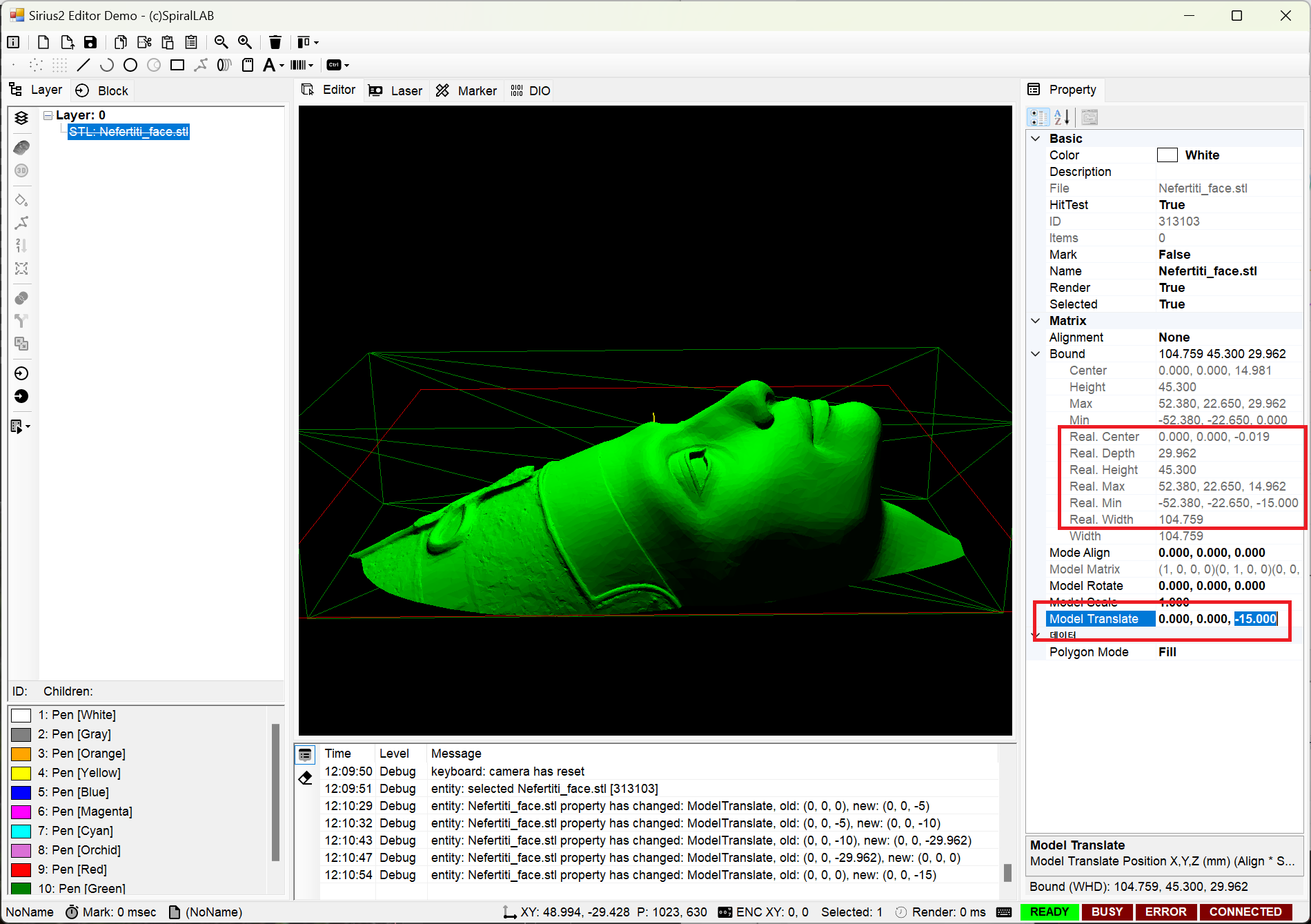This screenshot has width=1311, height=924.
Task: Click the paste array clipboard list icon
Action: coord(191,42)
